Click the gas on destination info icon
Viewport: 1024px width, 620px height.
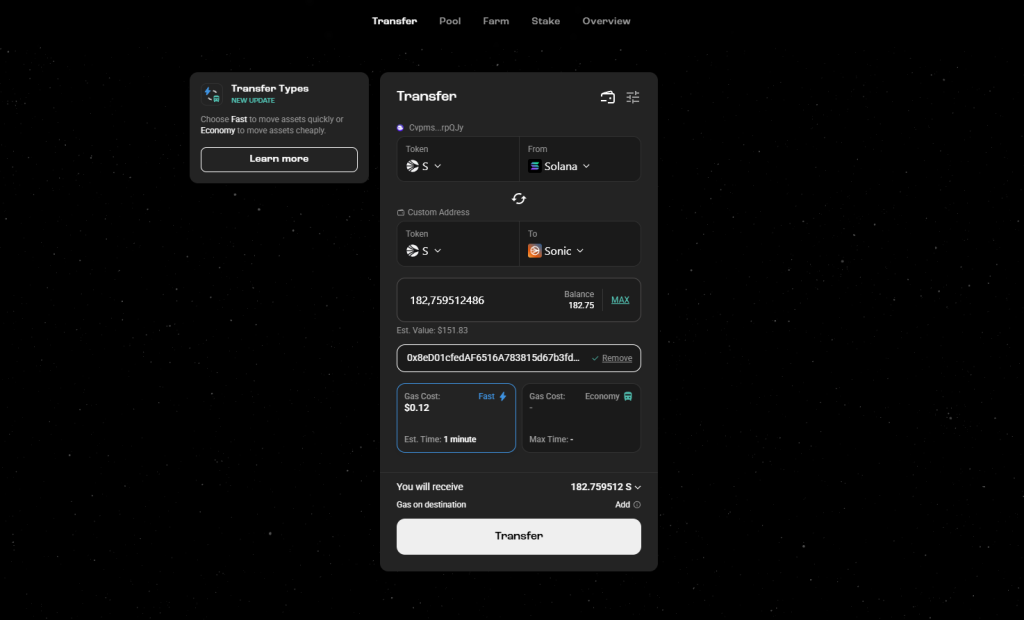pyautogui.click(x=637, y=505)
